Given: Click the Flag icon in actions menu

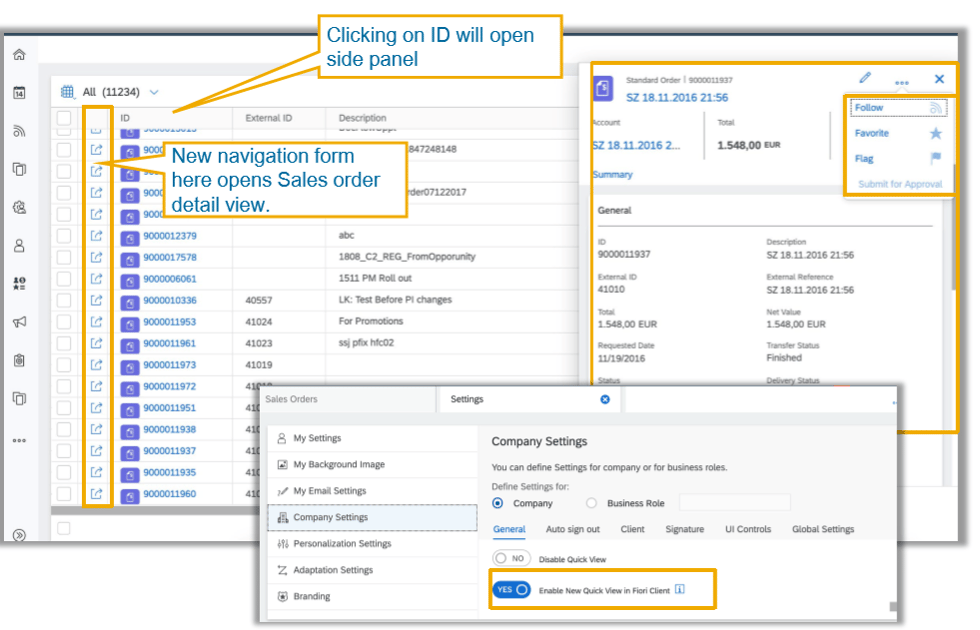Looking at the screenshot, I should tap(936, 158).
